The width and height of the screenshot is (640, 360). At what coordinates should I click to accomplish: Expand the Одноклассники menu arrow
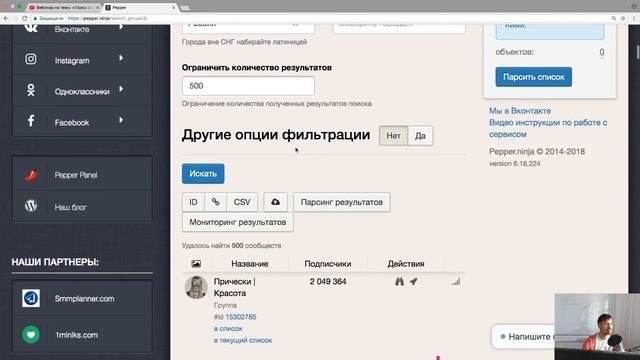pos(121,89)
